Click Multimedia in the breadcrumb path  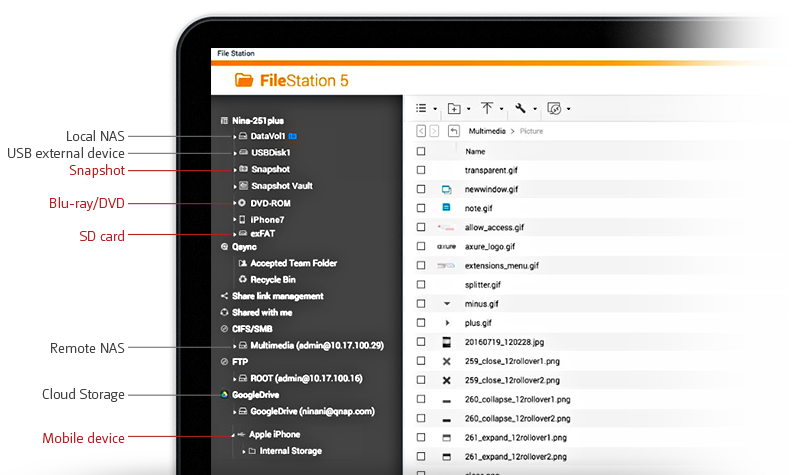(487, 131)
